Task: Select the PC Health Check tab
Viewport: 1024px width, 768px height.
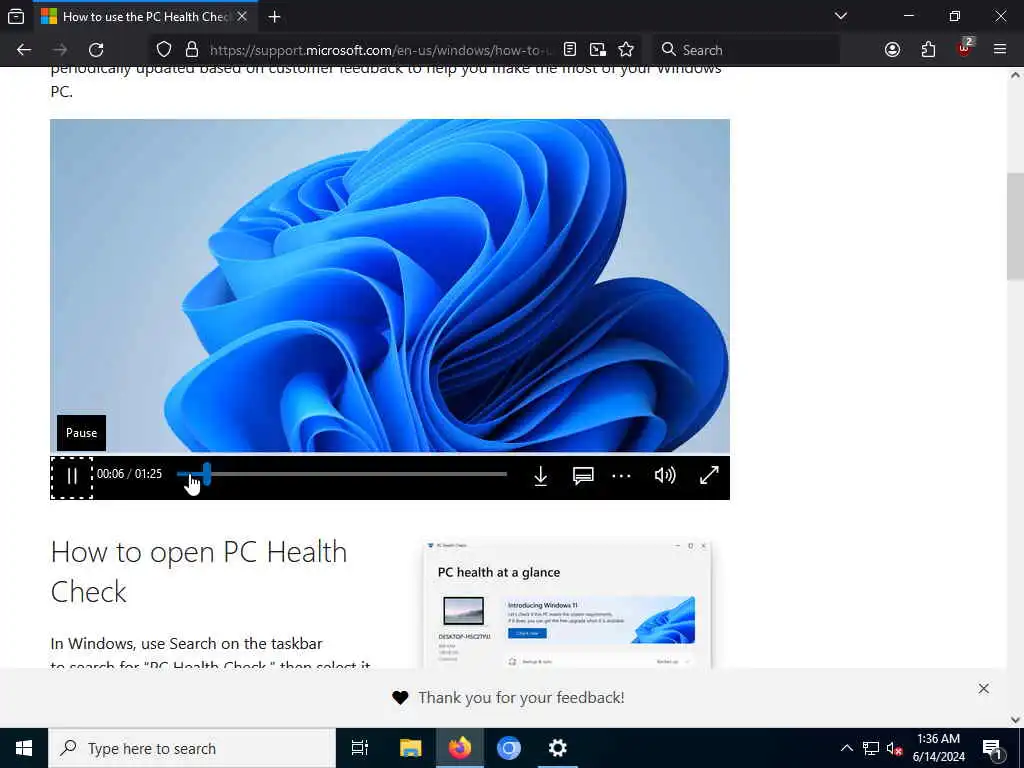Action: point(145,17)
